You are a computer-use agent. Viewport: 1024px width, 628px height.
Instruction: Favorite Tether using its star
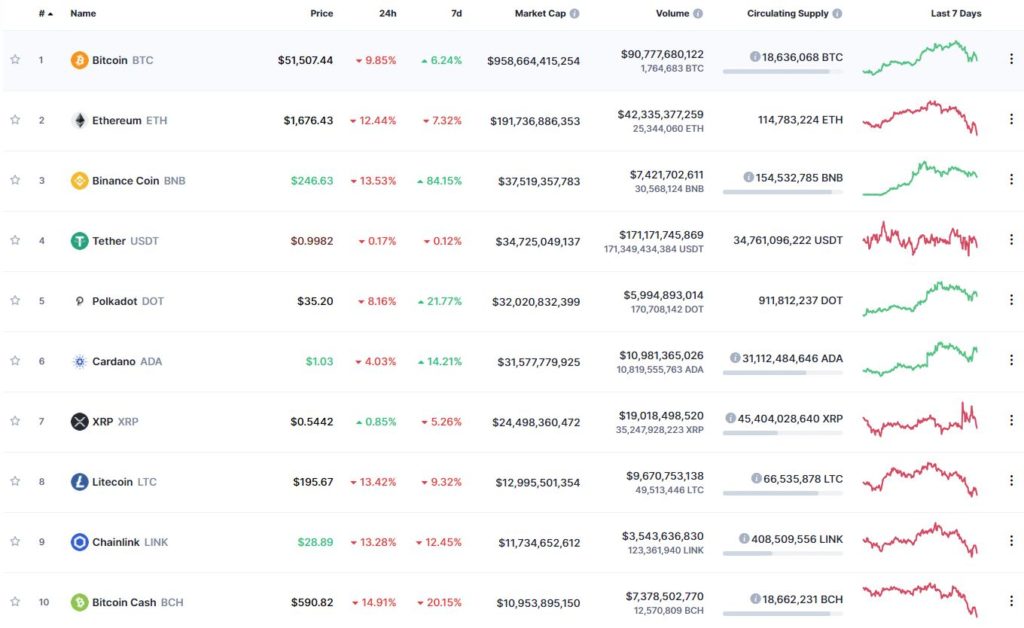15,240
